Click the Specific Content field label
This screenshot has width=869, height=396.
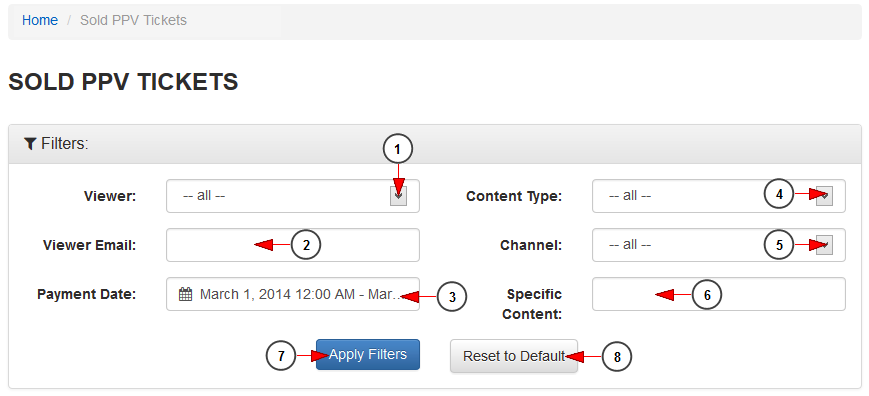532,304
